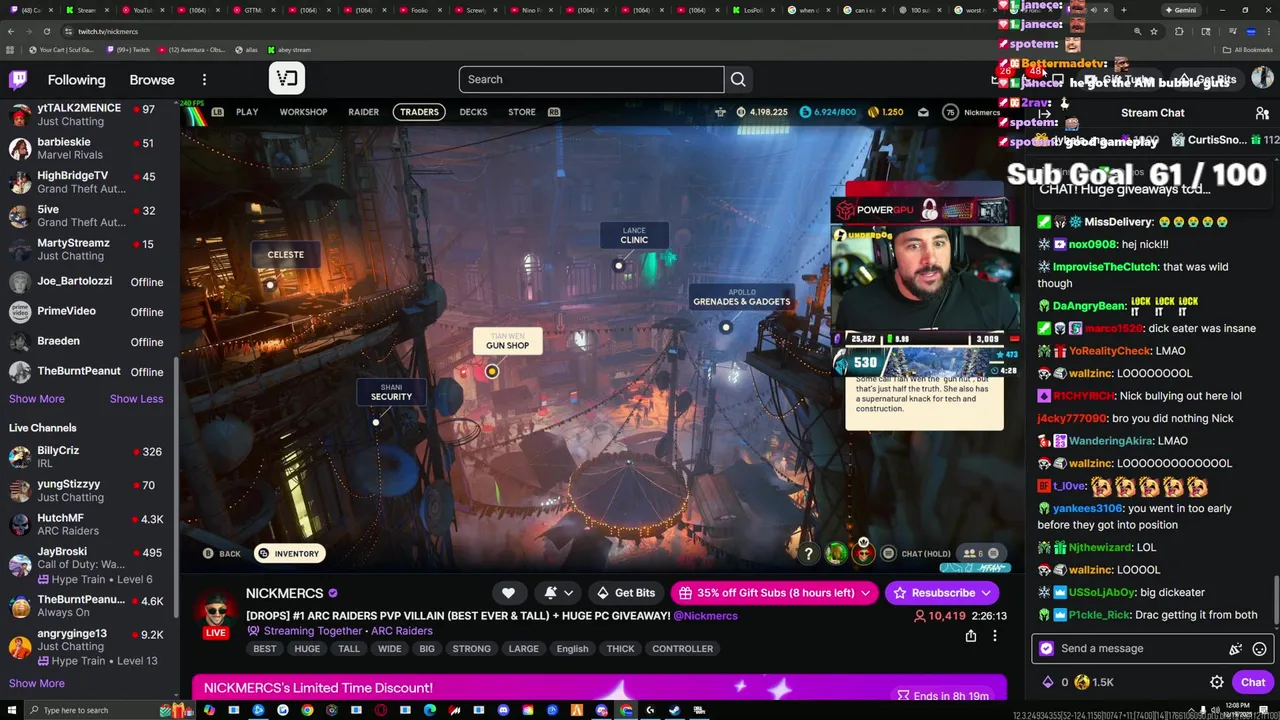Click the browser back arrow
The width and height of the screenshot is (1280, 720).
pyautogui.click(x=11, y=31)
